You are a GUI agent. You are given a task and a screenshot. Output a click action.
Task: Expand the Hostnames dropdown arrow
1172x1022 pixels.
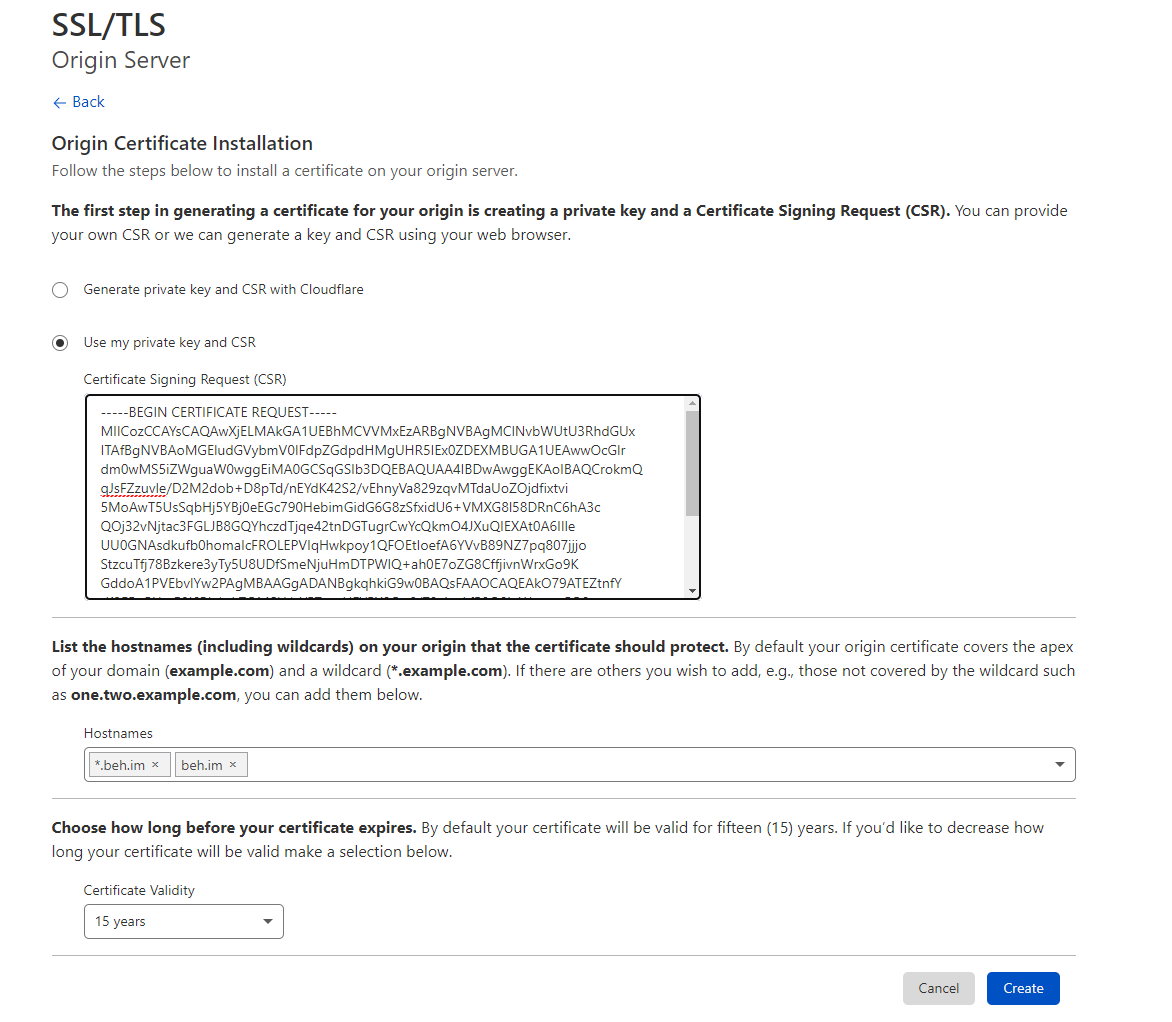[1060, 765]
